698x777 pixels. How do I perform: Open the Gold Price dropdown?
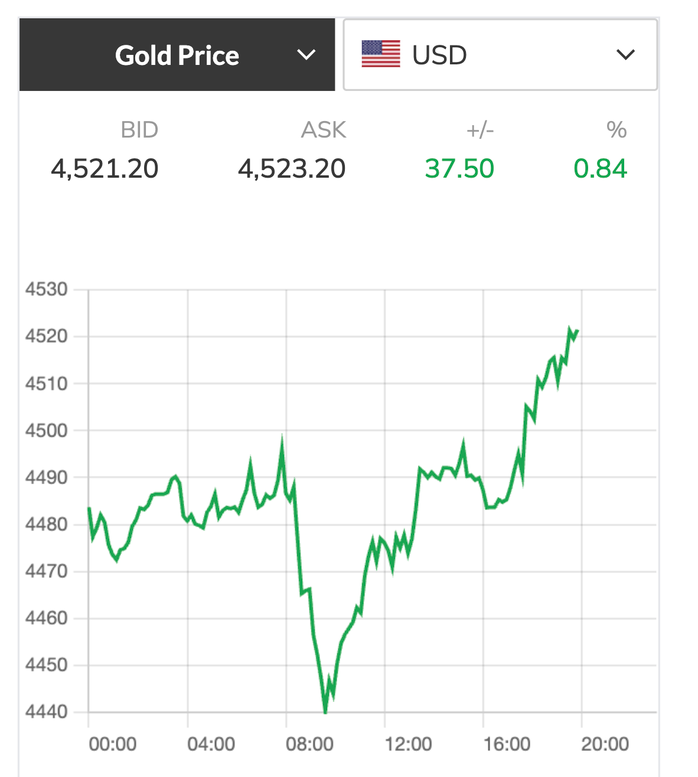(178, 54)
